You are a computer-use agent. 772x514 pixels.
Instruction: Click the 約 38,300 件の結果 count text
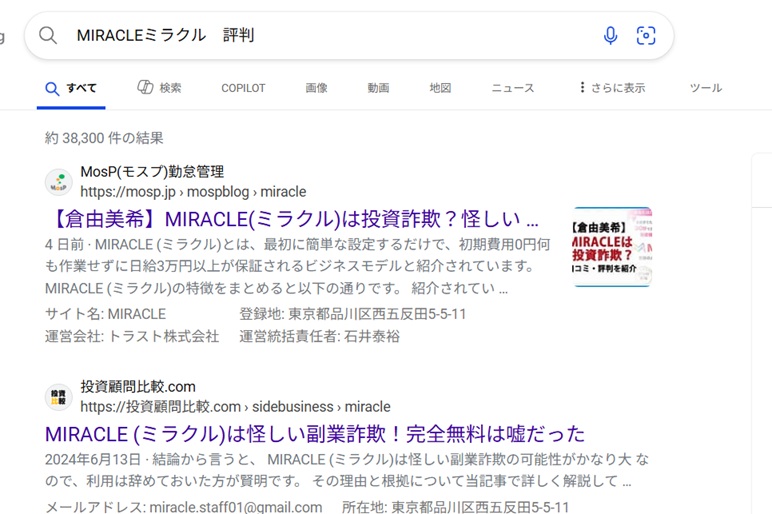coord(104,138)
